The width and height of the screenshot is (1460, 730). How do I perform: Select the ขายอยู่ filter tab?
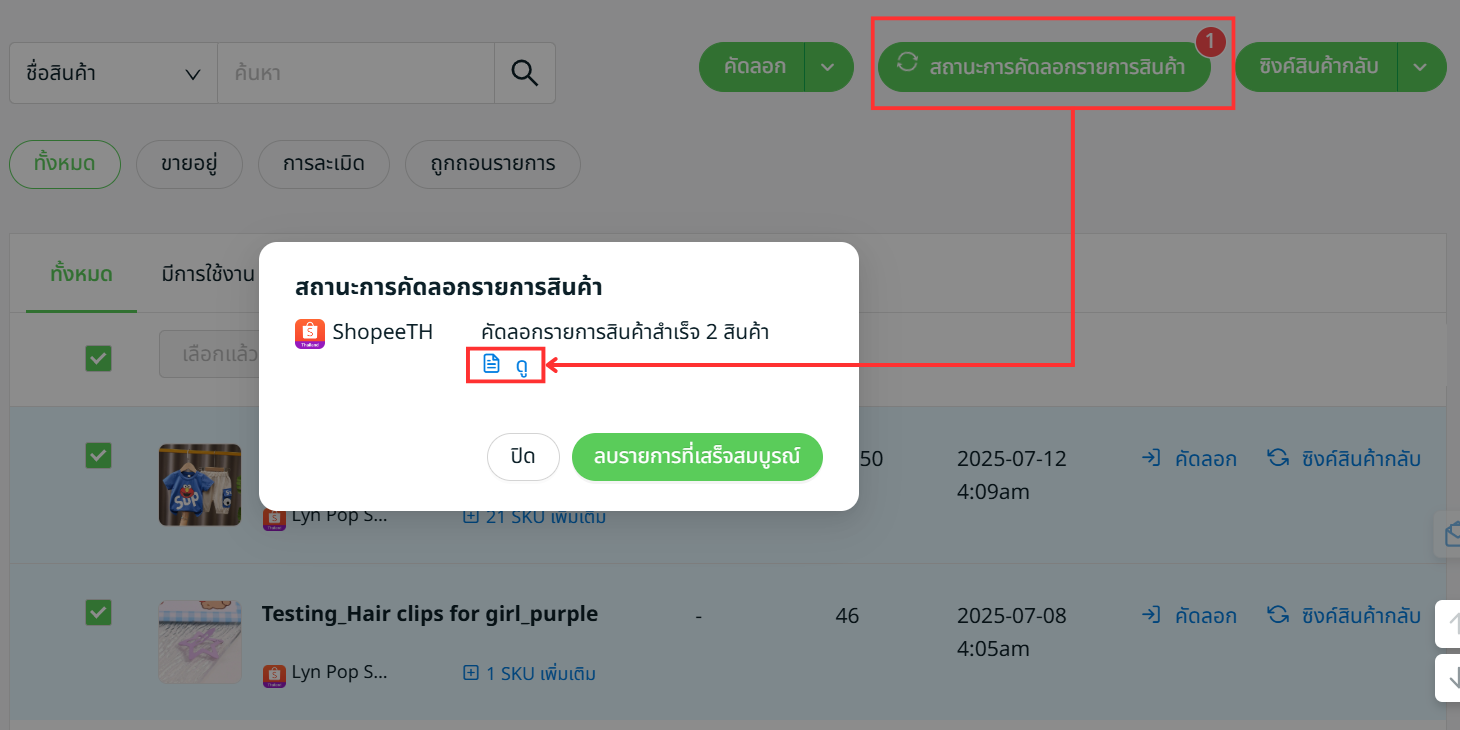(x=189, y=163)
